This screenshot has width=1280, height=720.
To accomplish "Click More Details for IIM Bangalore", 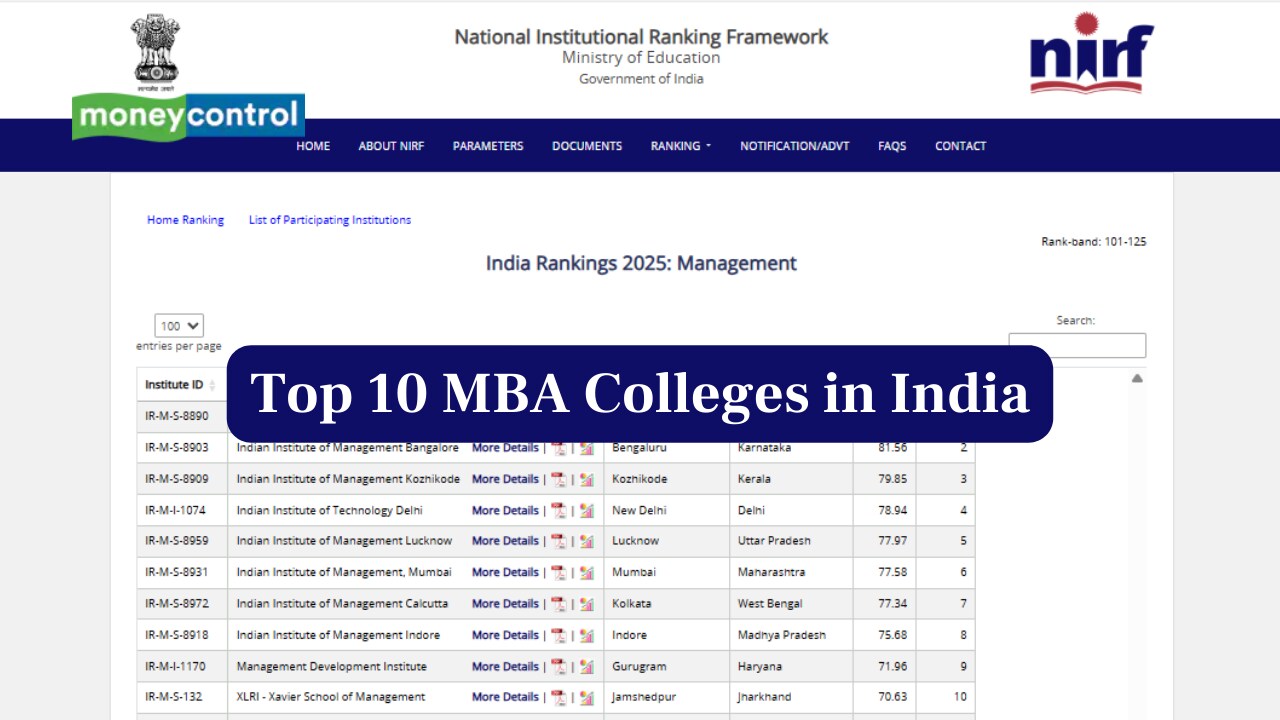I will (x=505, y=448).
